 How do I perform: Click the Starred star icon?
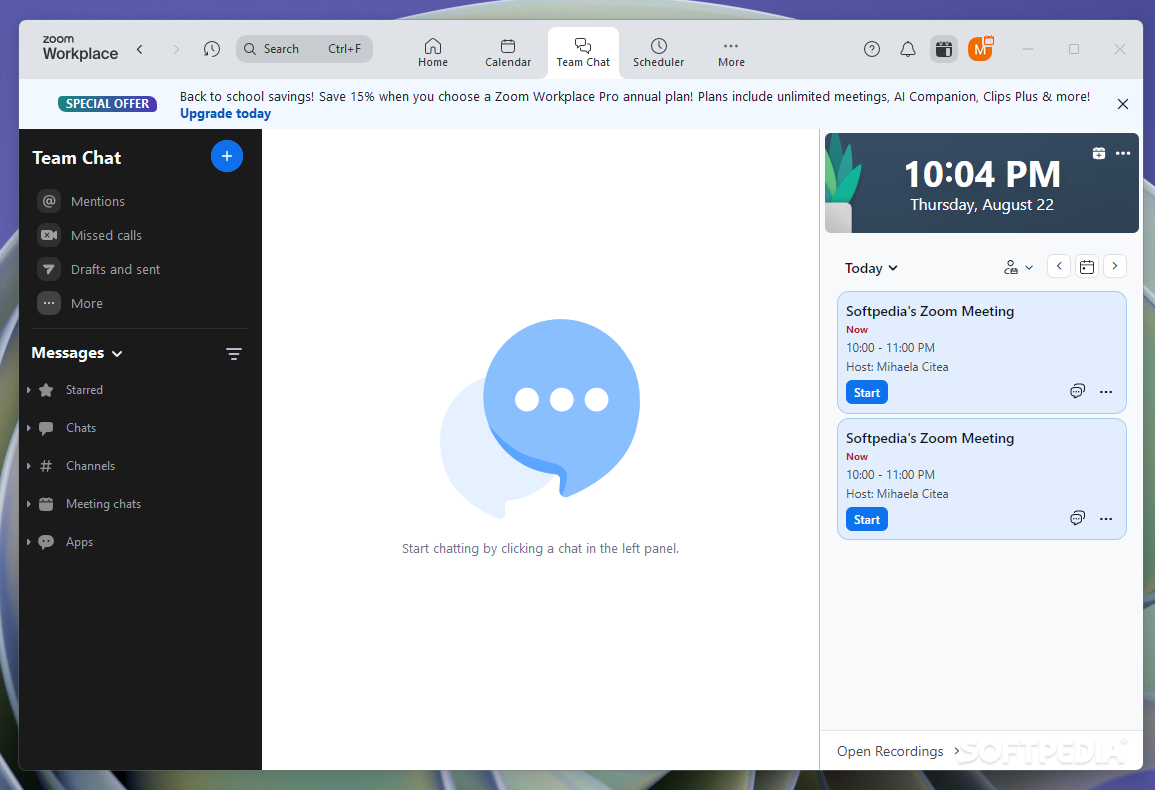[x=46, y=390]
